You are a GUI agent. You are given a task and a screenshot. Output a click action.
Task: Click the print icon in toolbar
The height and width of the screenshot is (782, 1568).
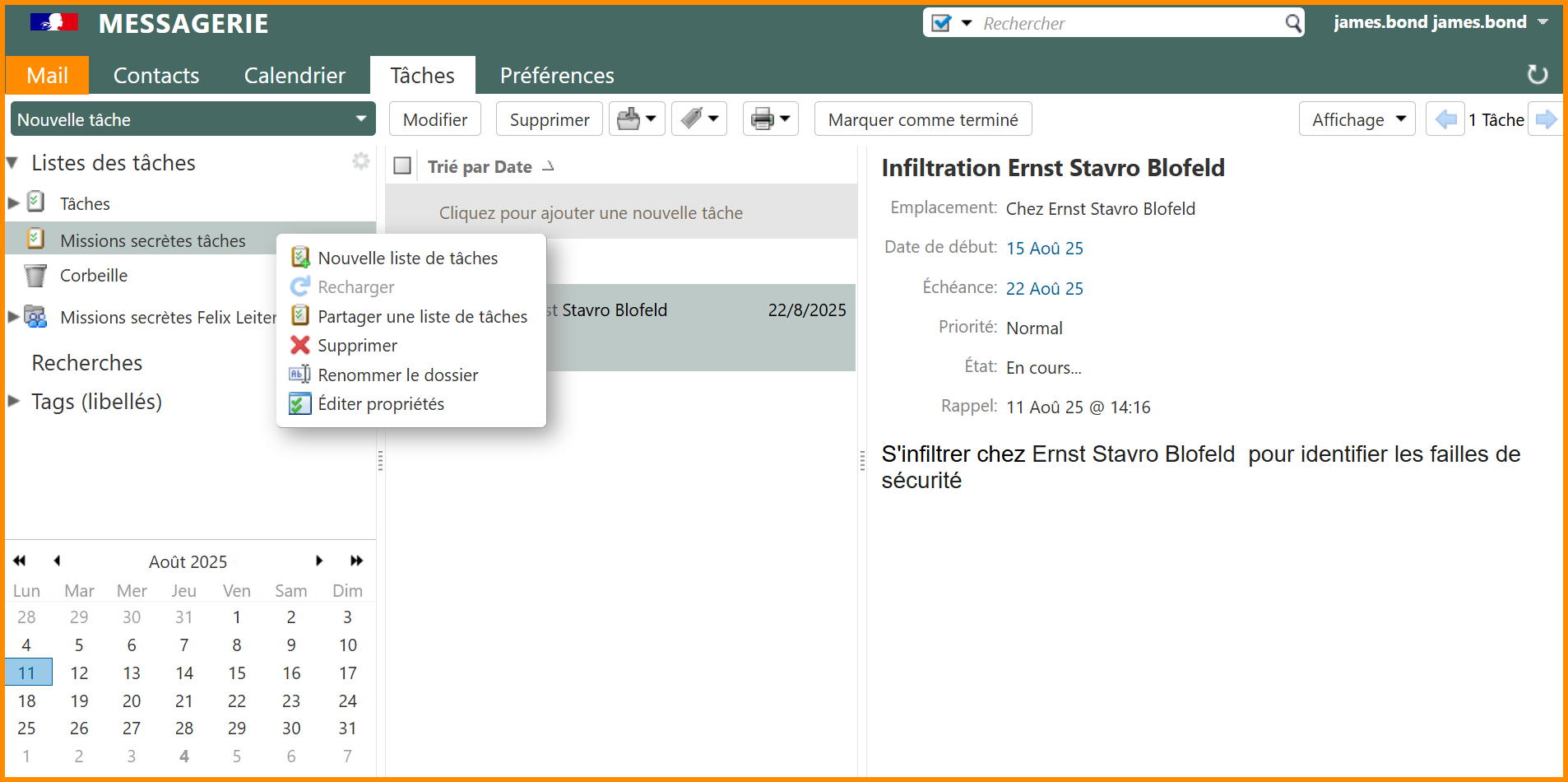click(763, 119)
